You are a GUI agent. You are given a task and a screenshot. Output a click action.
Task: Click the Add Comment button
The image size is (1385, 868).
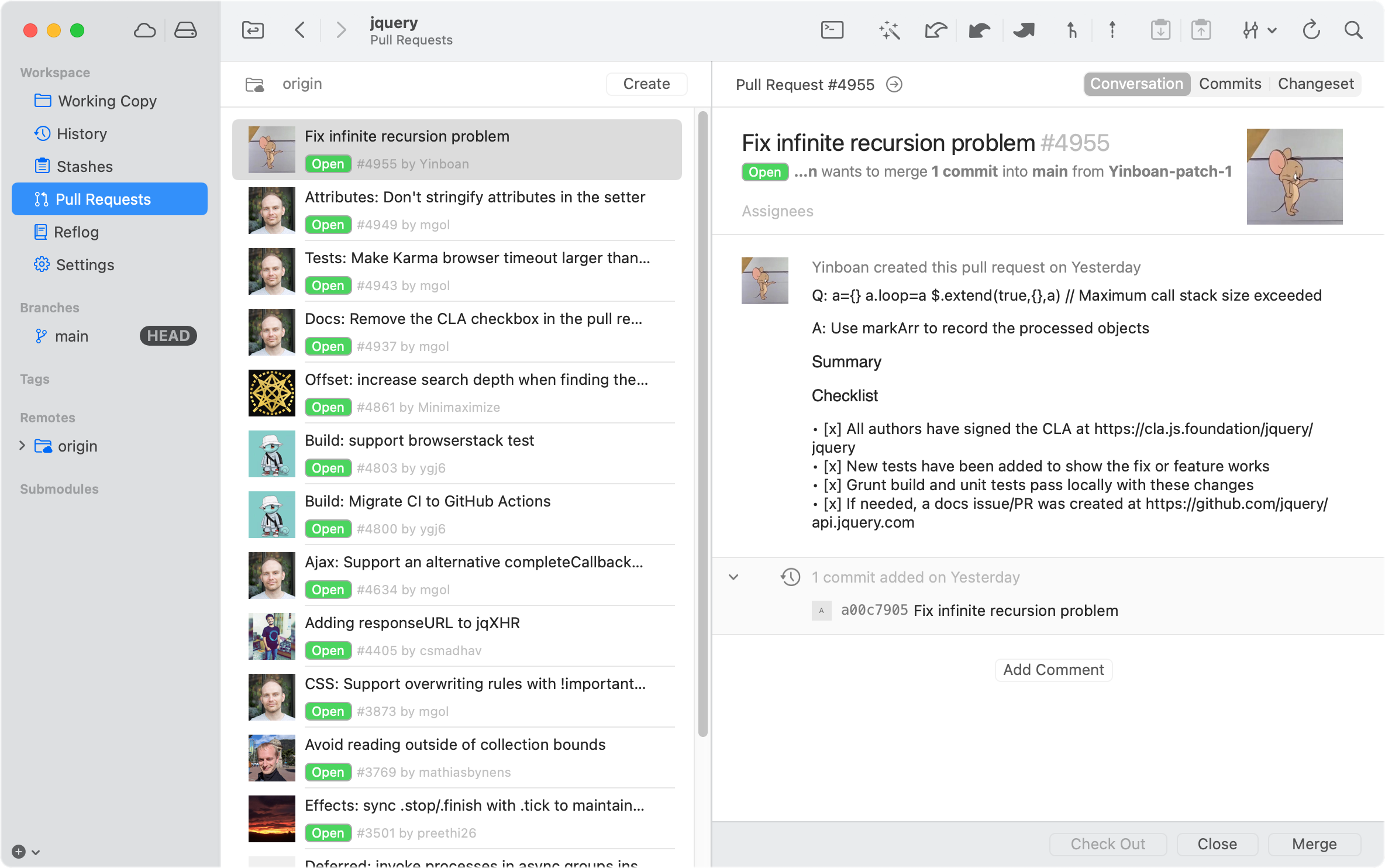(x=1053, y=670)
